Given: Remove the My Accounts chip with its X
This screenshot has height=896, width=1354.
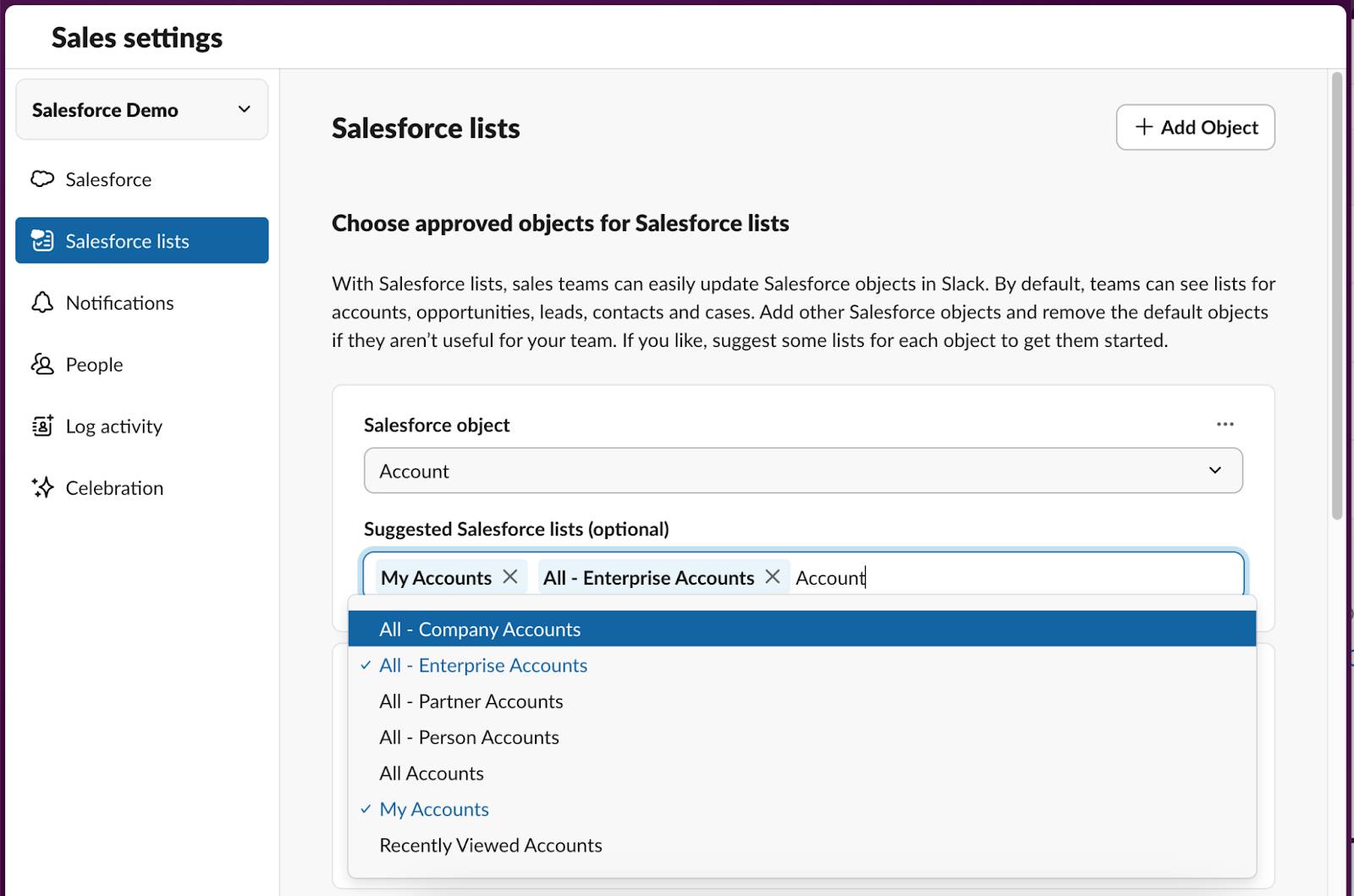Looking at the screenshot, I should [x=510, y=577].
